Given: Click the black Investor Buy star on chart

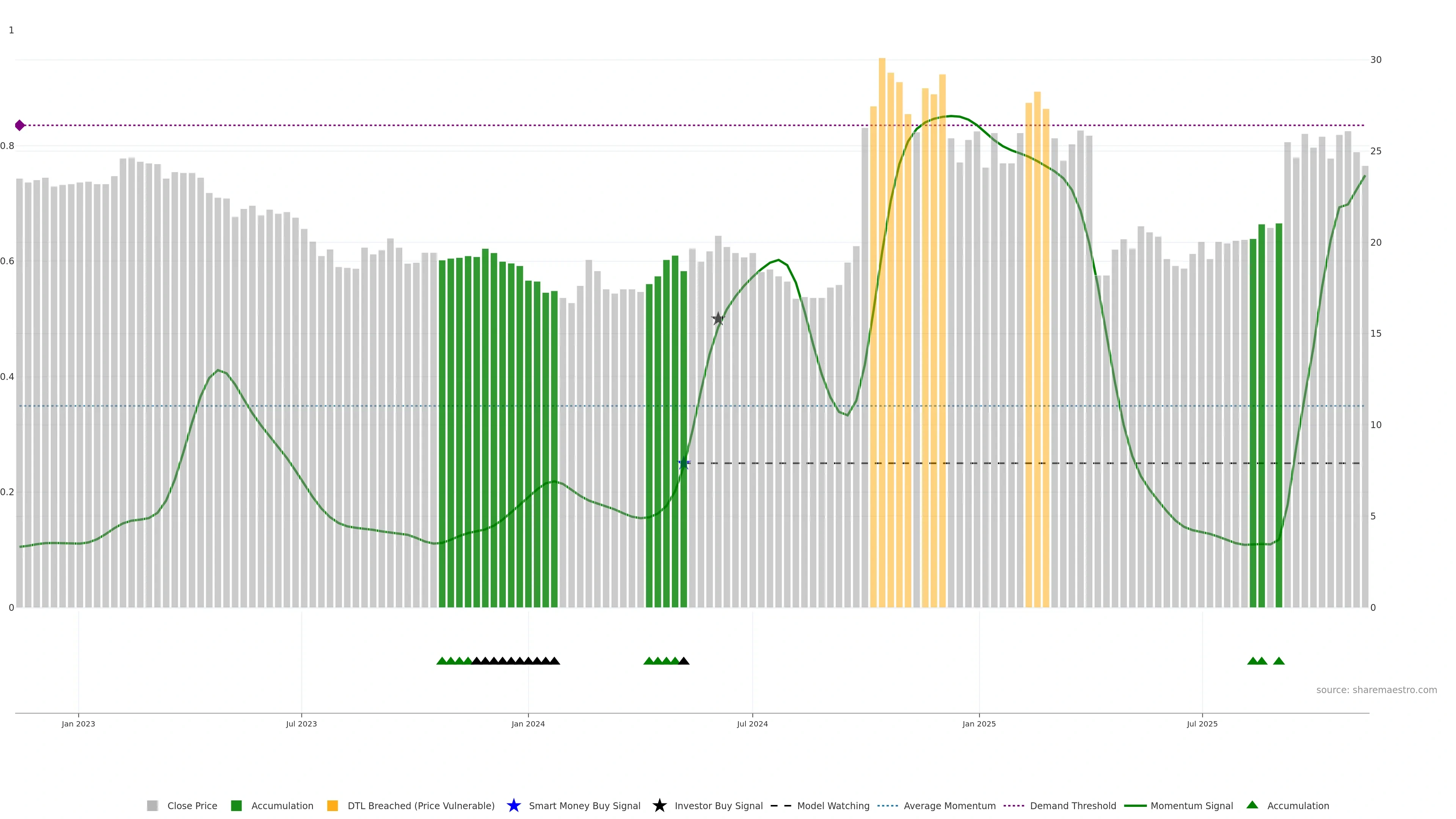Looking at the screenshot, I should (x=718, y=319).
